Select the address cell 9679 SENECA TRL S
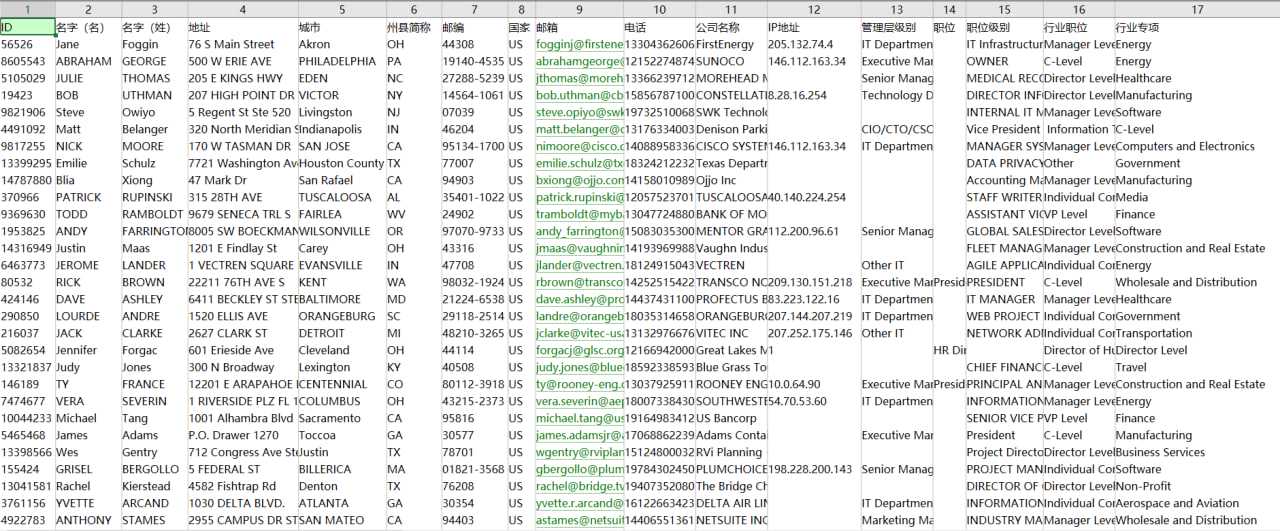Viewport: 1280px width, 531px height. pos(242,214)
